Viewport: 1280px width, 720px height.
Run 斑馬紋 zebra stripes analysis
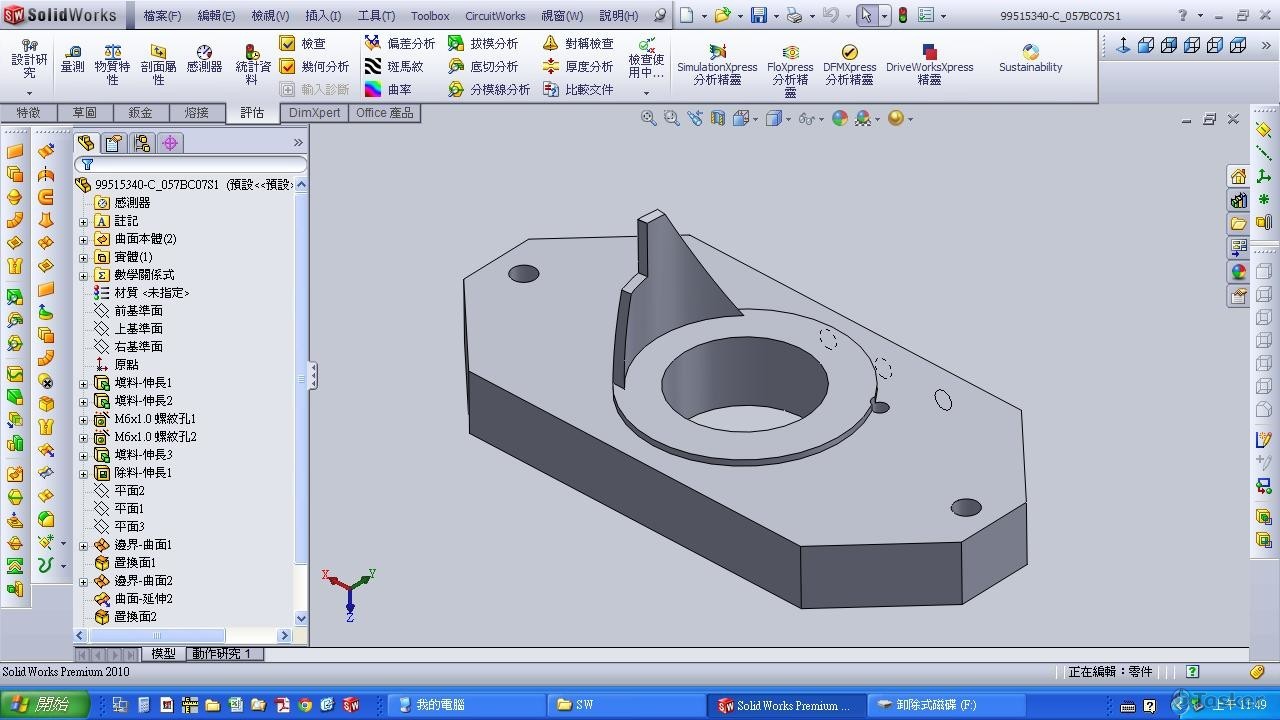click(373, 66)
